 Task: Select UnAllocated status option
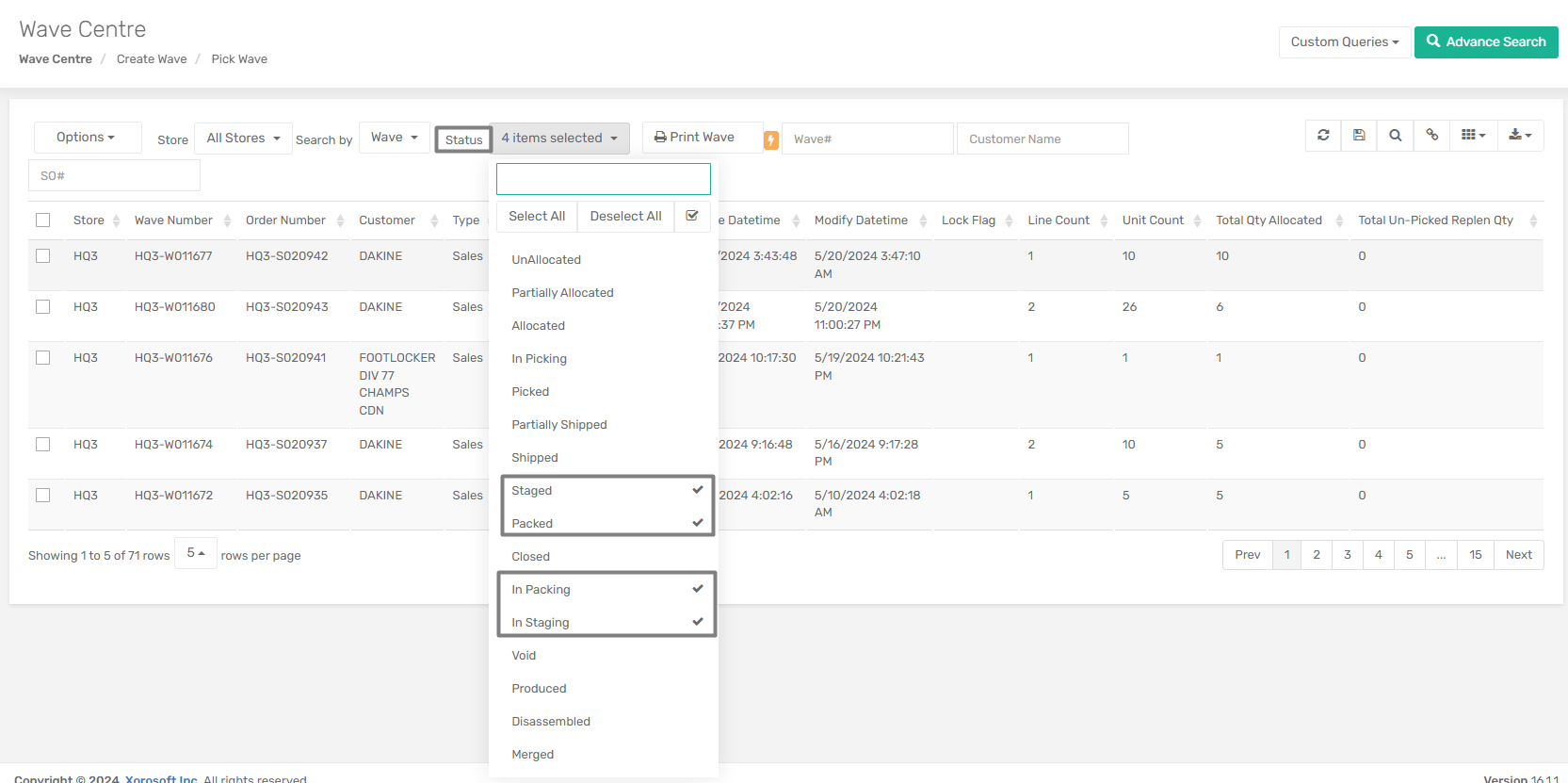click(604, 259)
